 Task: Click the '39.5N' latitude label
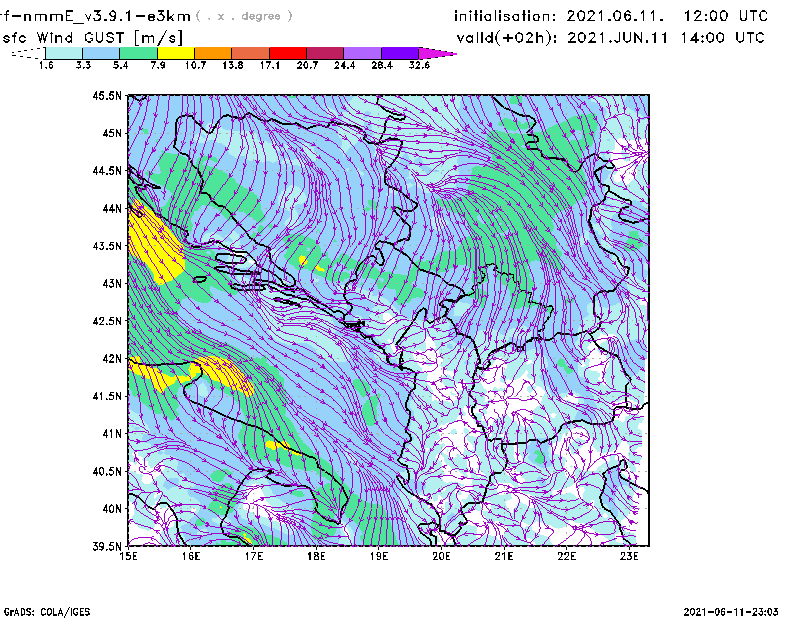coord(107,547)
